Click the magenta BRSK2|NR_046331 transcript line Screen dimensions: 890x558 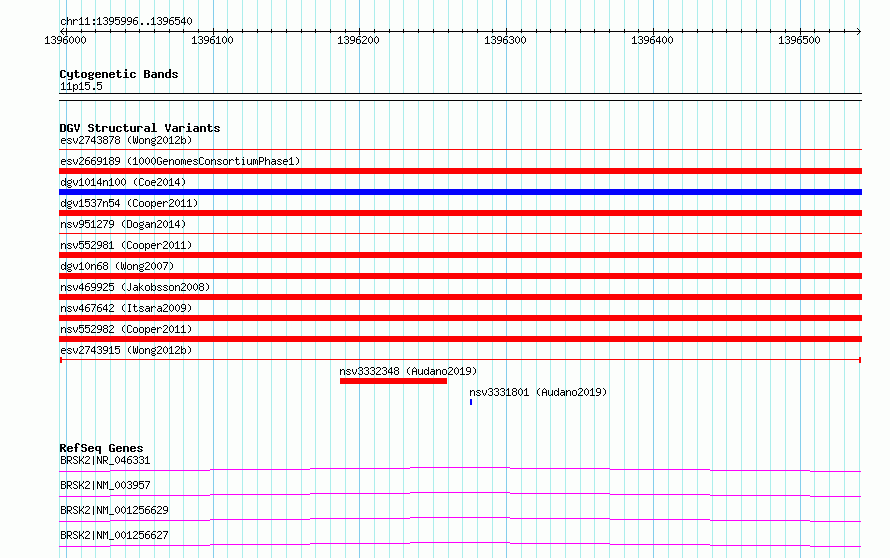click(x=460, y=469)
